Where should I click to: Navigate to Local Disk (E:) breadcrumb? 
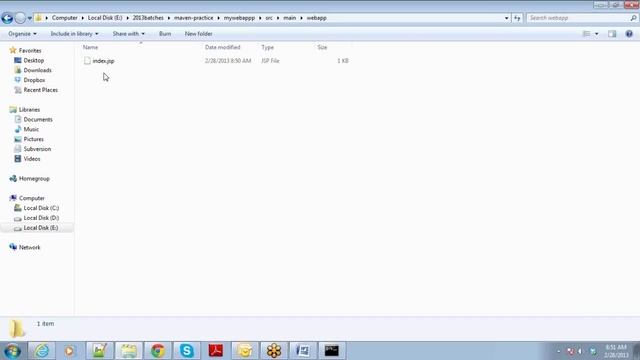pos(105,18)
